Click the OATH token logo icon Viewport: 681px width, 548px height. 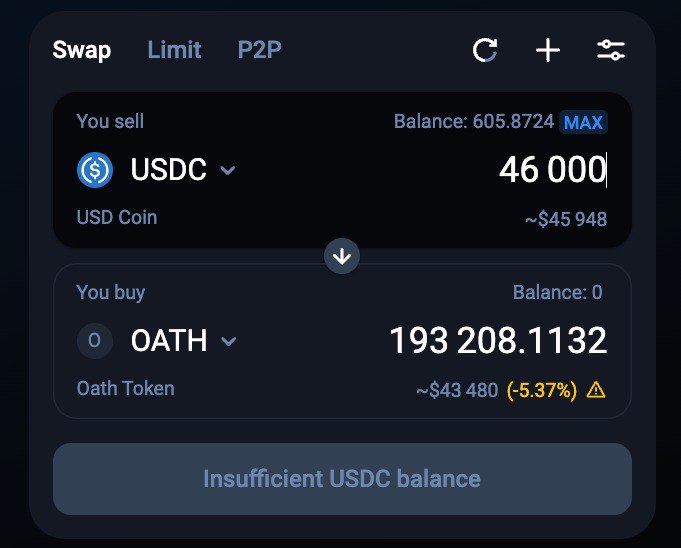coord(95,340)
